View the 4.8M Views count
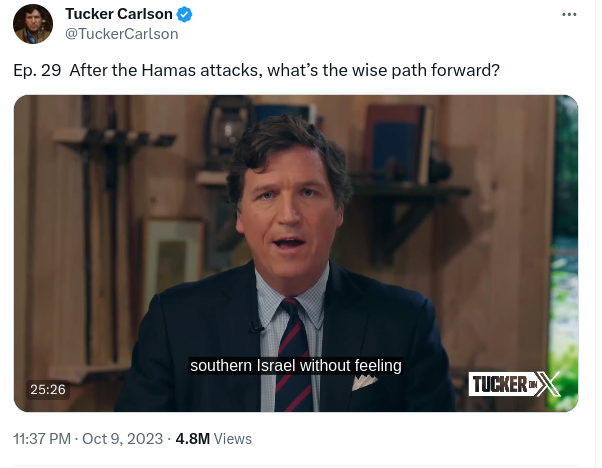 (214, 438)
